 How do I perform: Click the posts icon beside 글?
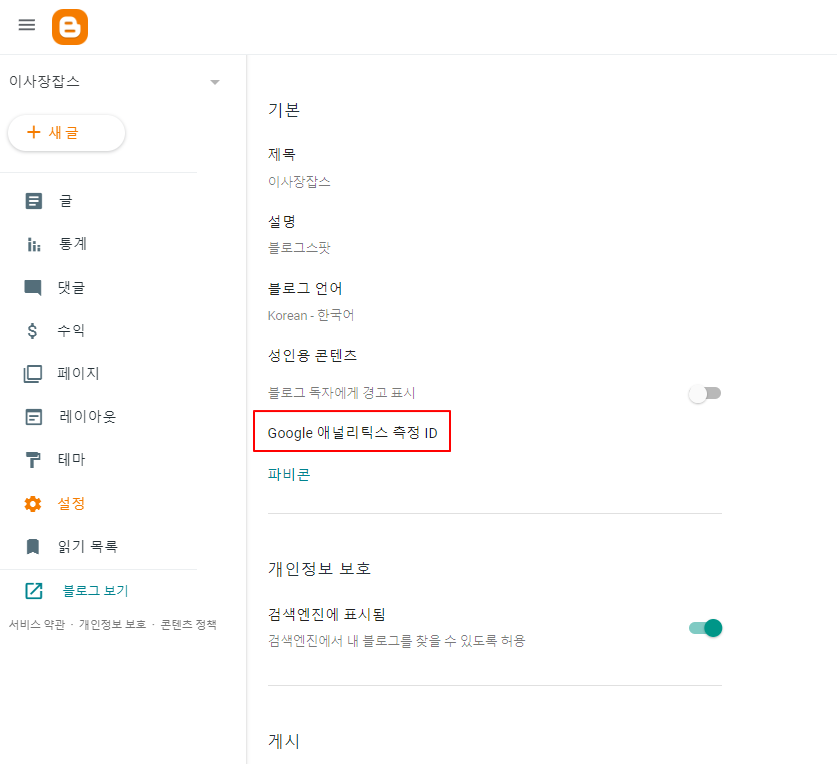point(34,201)
